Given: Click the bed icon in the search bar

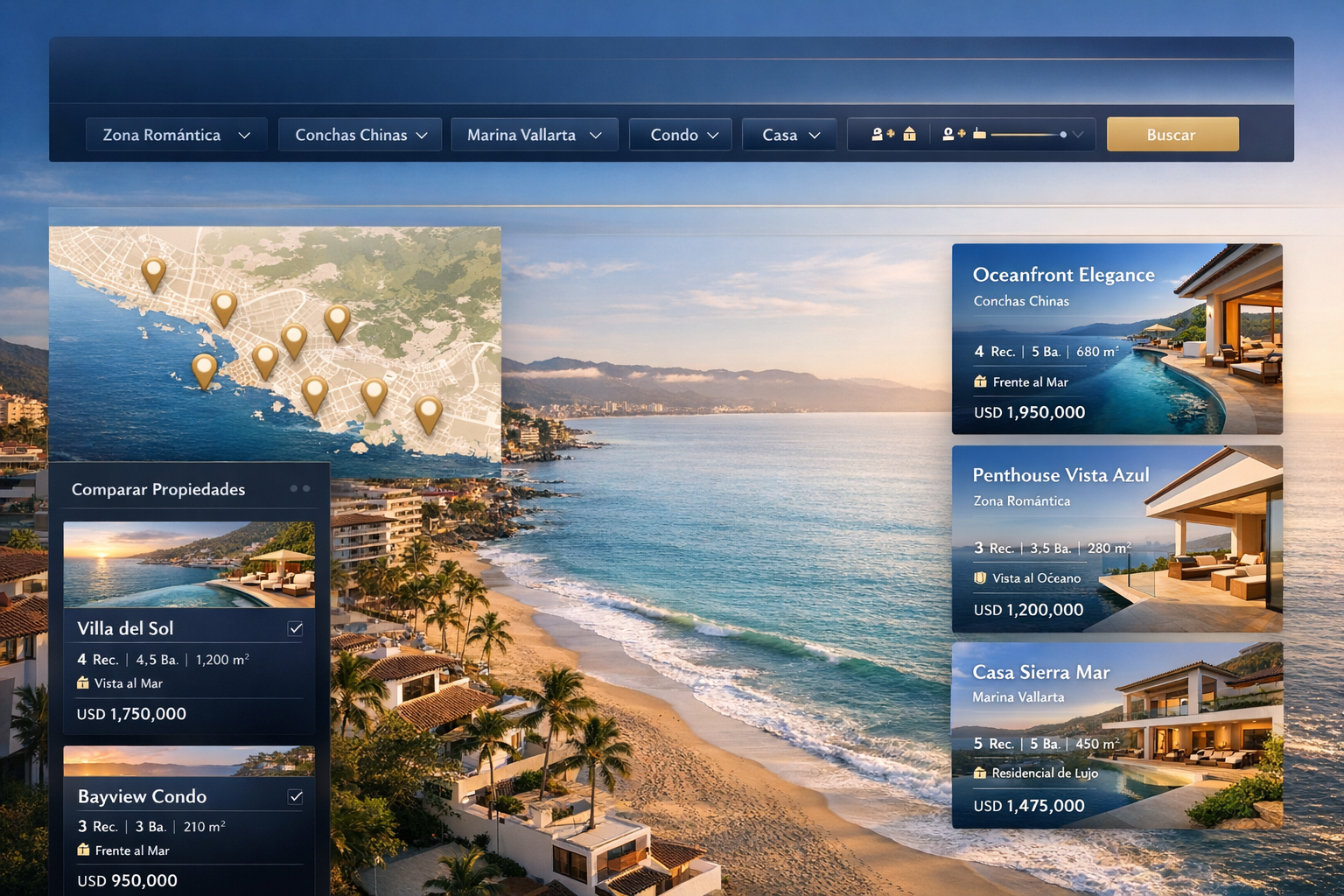Looking at the screenshot, I should coord(980,134).
